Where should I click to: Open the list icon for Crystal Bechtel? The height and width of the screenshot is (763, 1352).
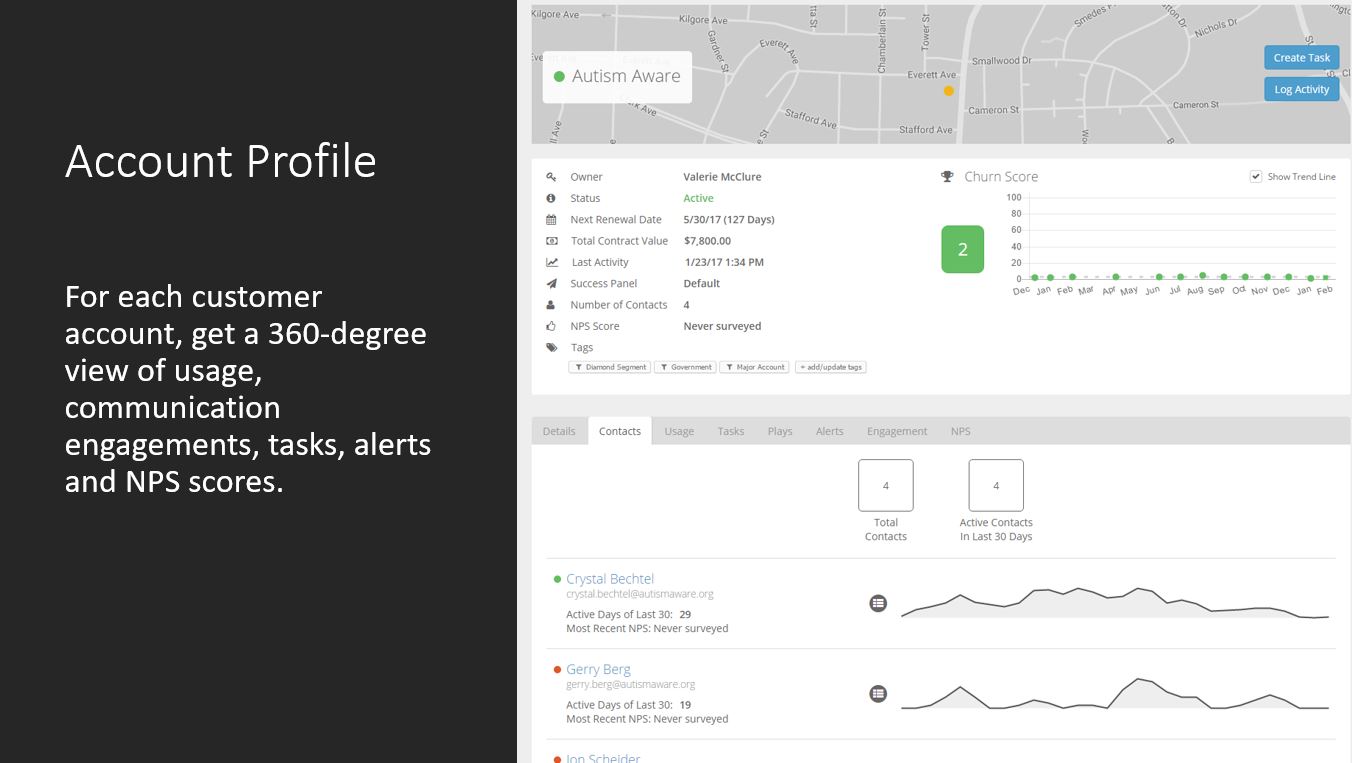(878, 603)
